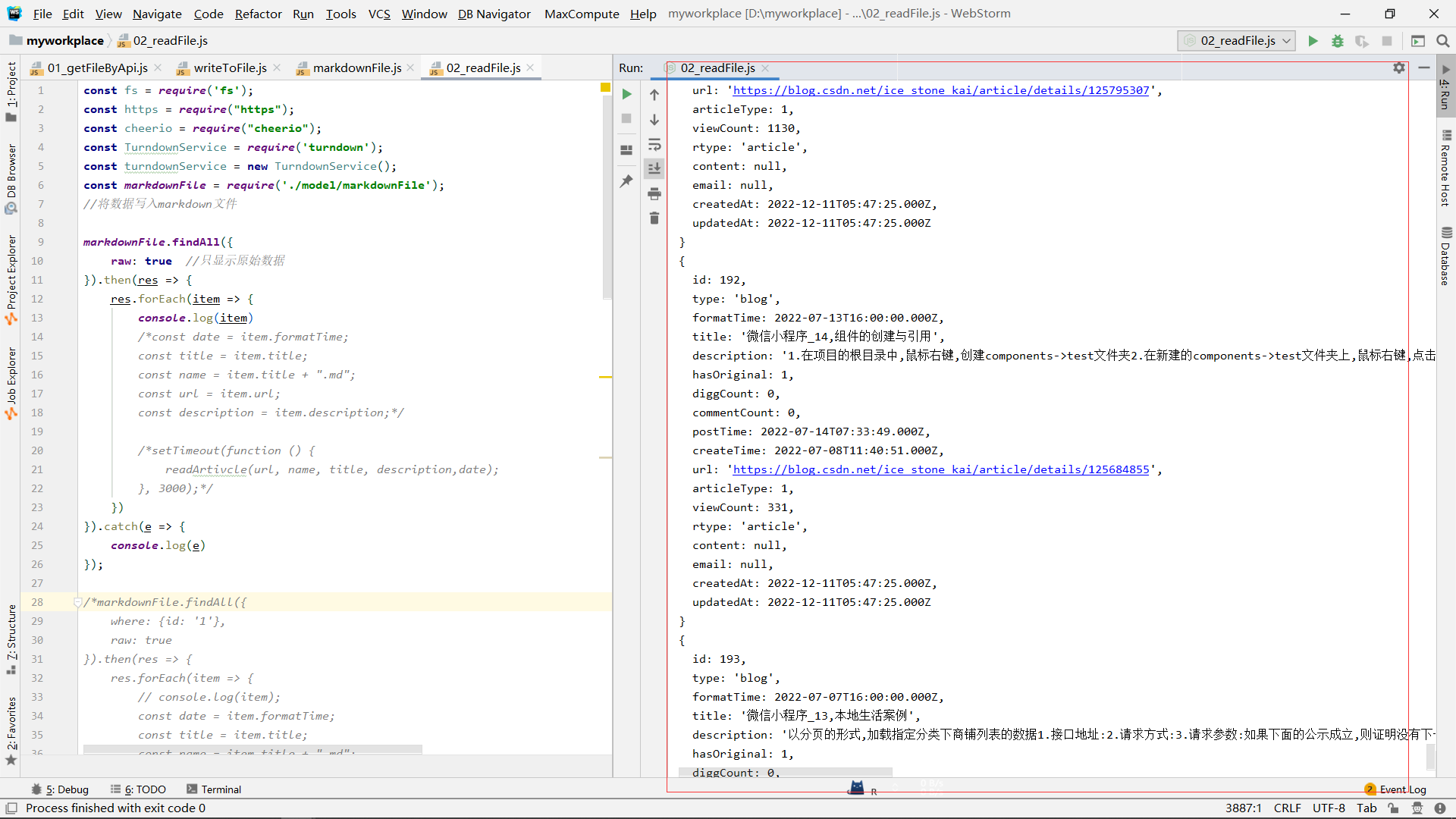Image resolution: width=1456 pixels, height=819 pixels.
Task: Click the error notification icon in the status bar
Action: (1440, 808)
